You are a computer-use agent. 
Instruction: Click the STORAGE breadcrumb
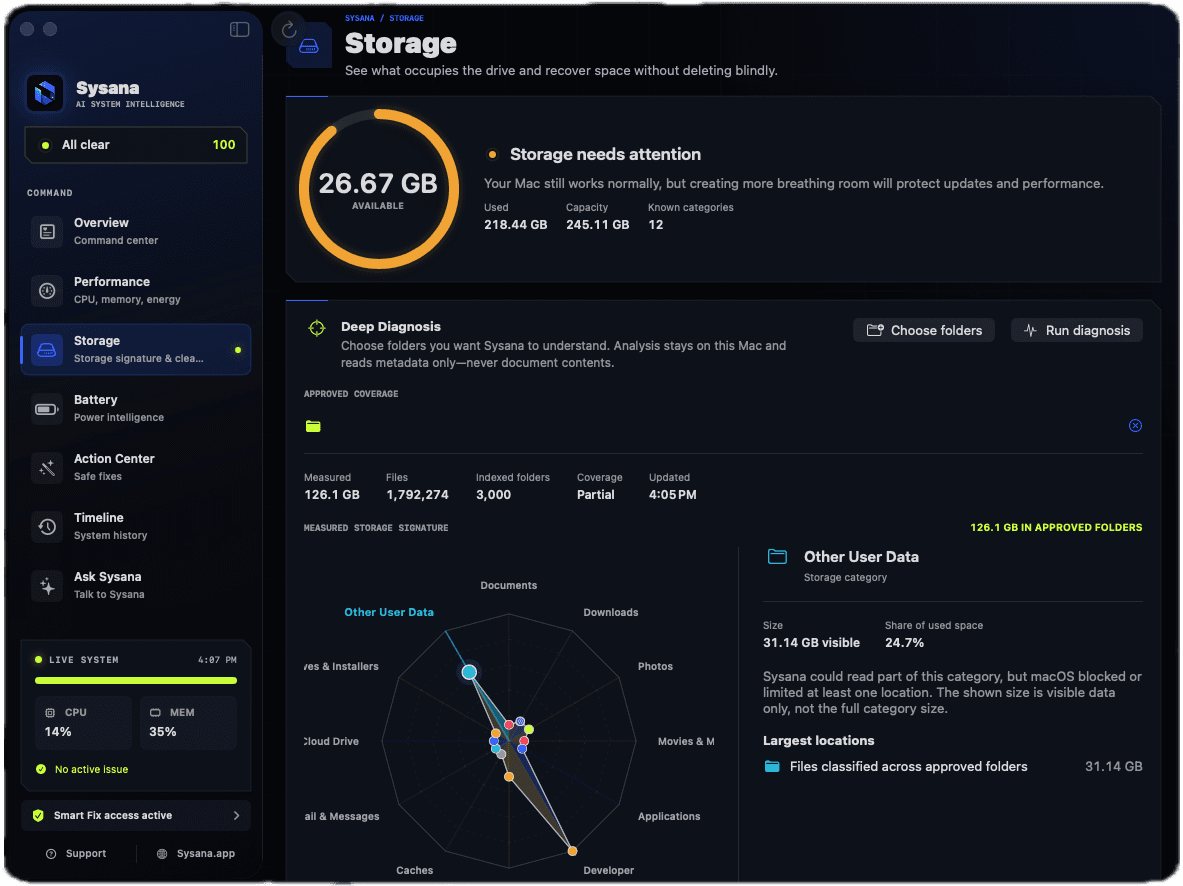407,18
